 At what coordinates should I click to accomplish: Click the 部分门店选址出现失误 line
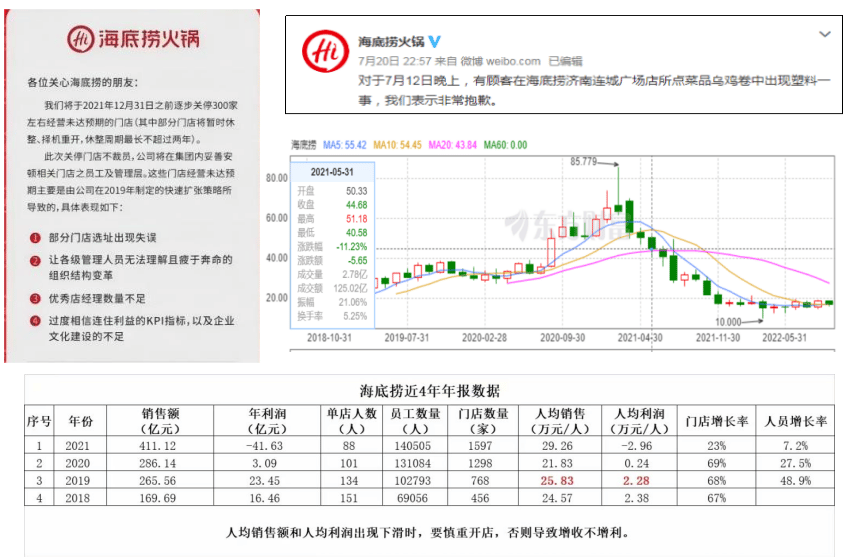click(103, 238)
